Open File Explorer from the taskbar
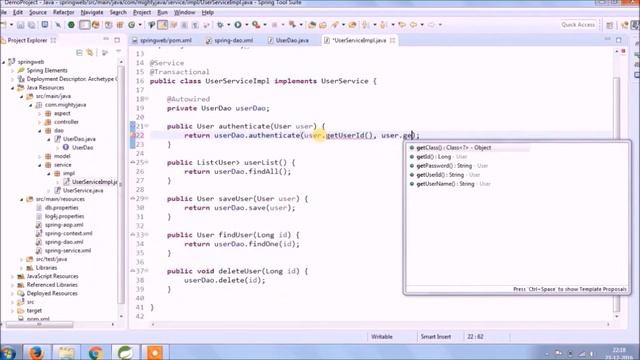This screenshot has width=640, height=360. [x=66, y=352]
